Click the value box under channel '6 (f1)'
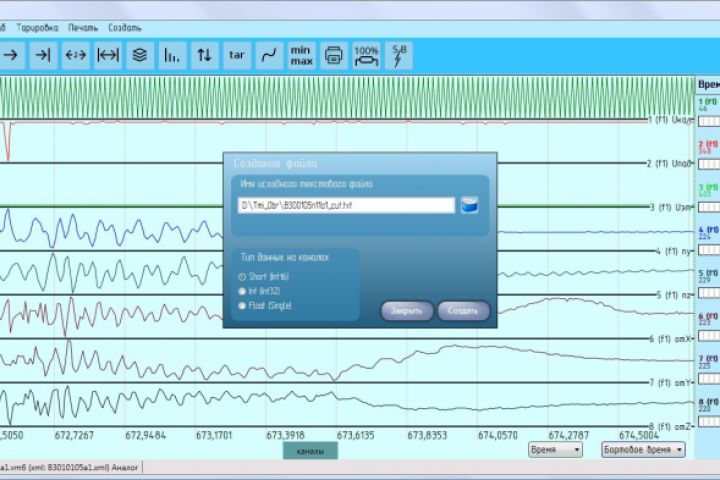The image size is (720, 480). (x=709, y=336)
